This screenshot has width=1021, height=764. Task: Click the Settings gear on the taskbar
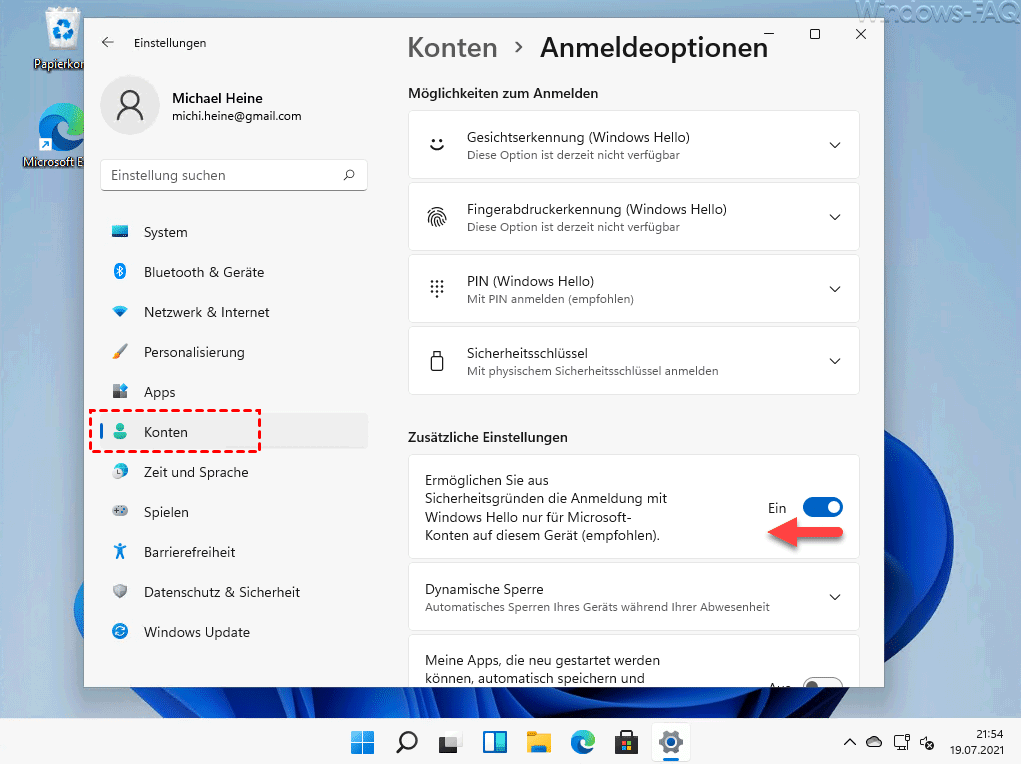[x=671, y=742]
